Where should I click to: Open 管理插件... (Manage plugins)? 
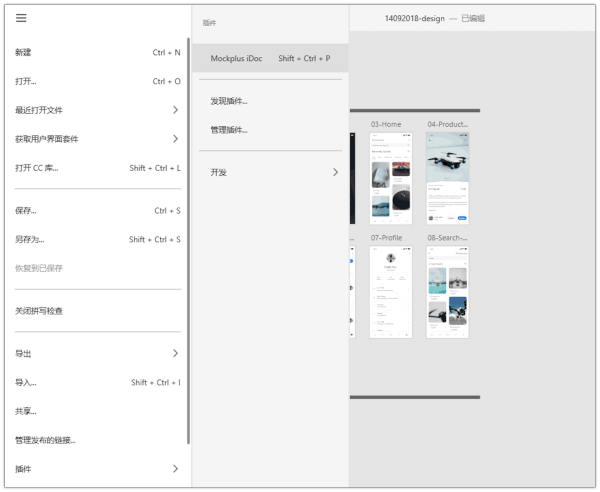tap(229, 130)
